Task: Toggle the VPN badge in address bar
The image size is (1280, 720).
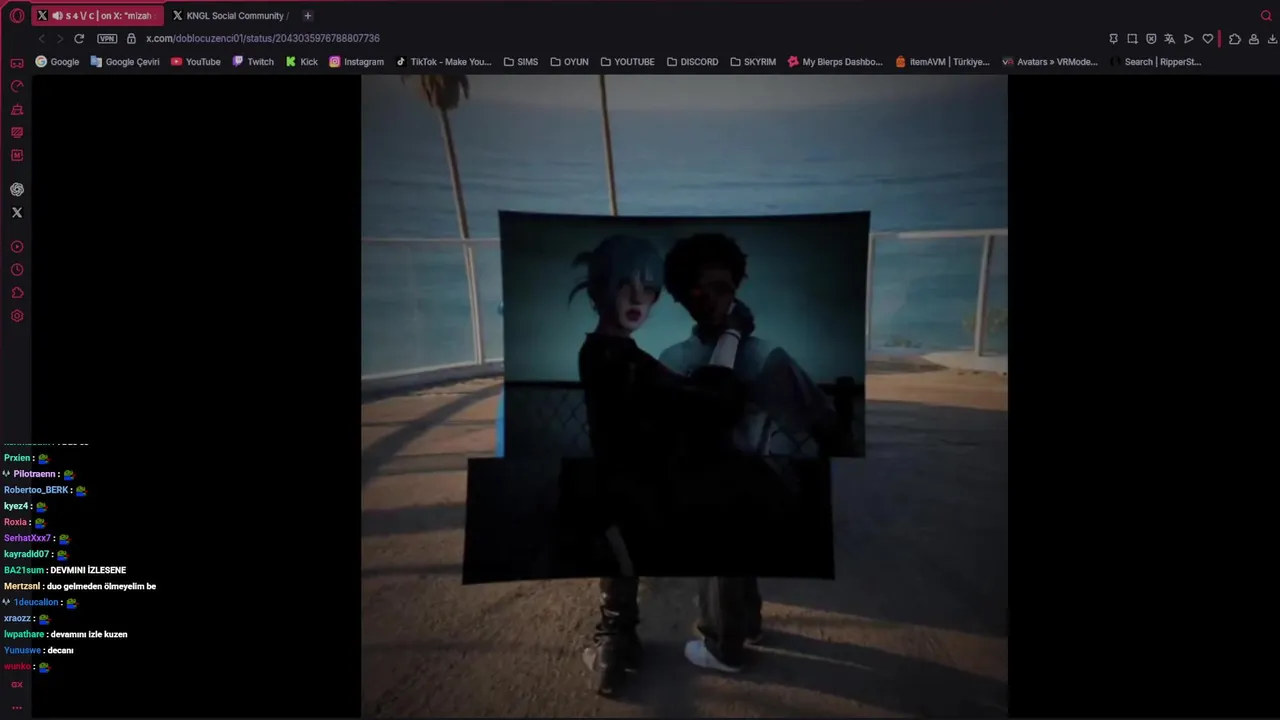Action: (107, 38)
